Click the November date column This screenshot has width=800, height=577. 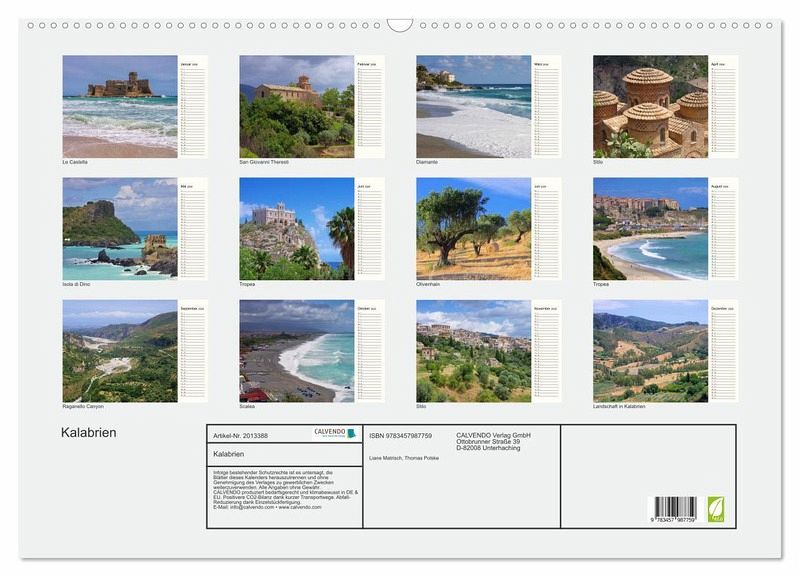click(547, 351)
